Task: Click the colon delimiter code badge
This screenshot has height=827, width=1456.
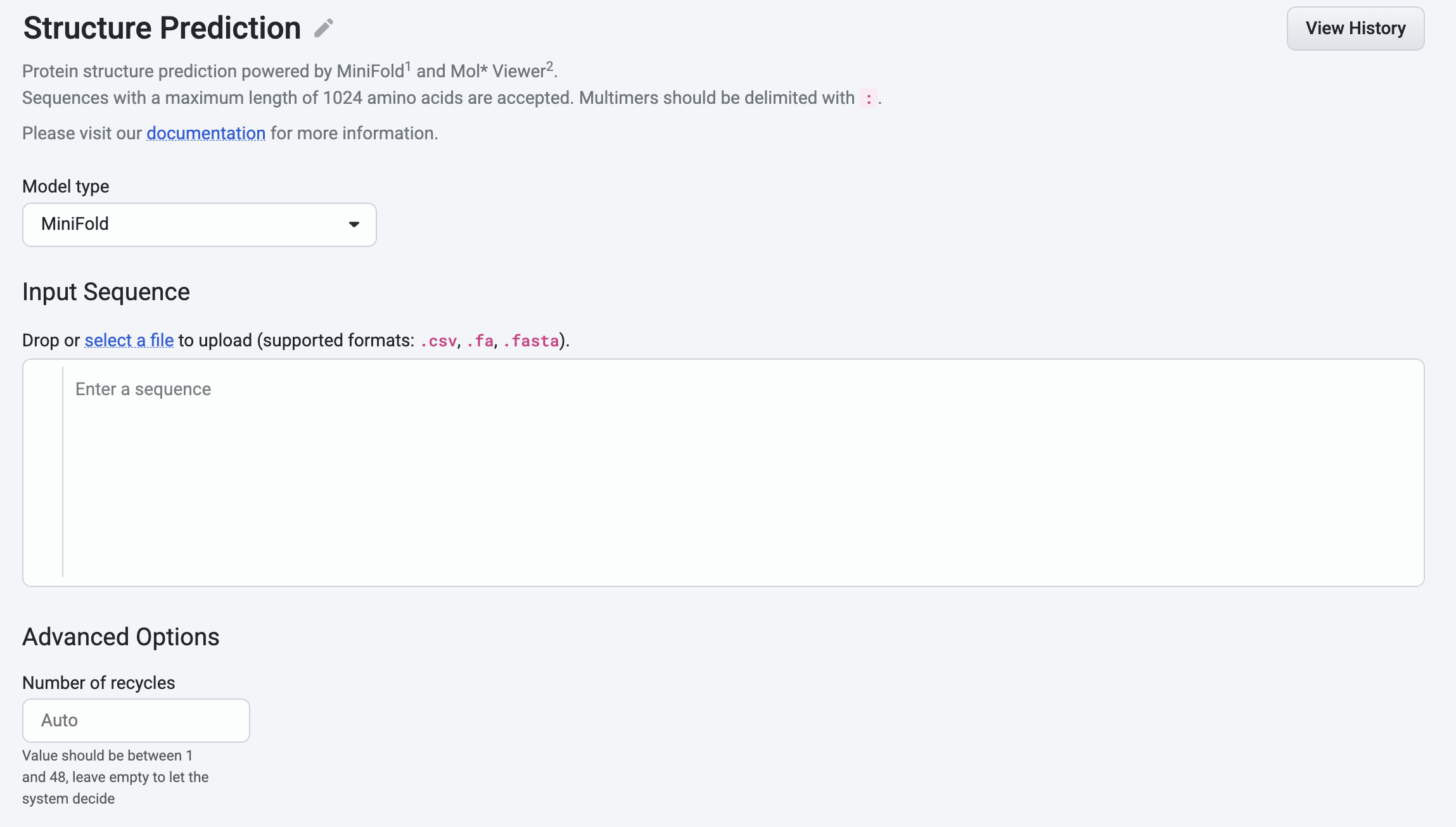Action: [x=869, y=98]
